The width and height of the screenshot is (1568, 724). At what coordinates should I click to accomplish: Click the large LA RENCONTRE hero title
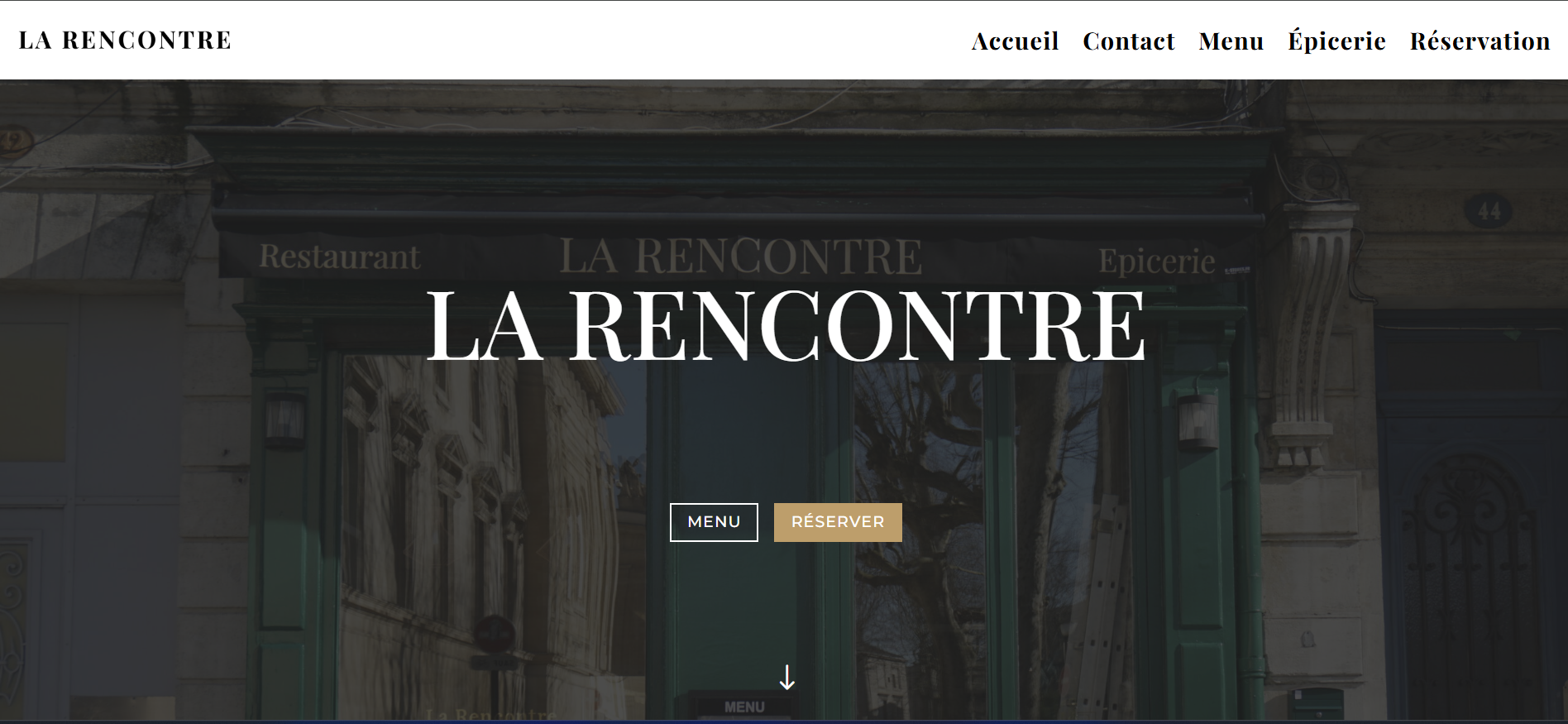(x=785, y=325)
